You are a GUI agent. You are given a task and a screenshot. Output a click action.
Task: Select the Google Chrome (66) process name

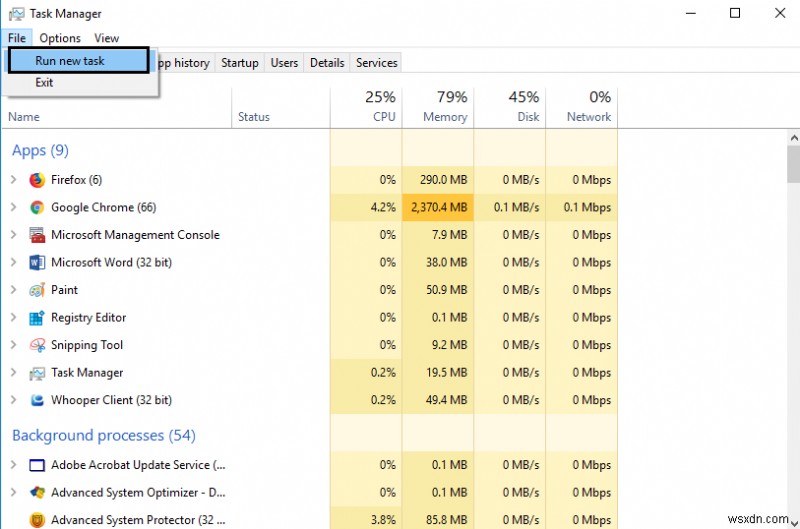point(104,207)
